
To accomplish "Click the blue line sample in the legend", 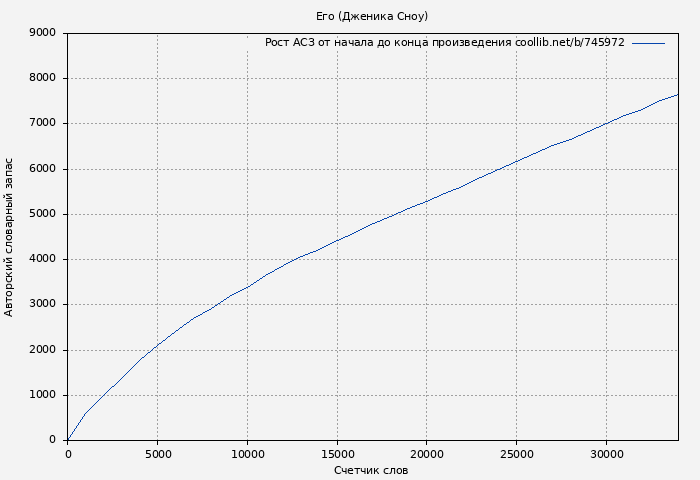I will [x=648, y=43].
